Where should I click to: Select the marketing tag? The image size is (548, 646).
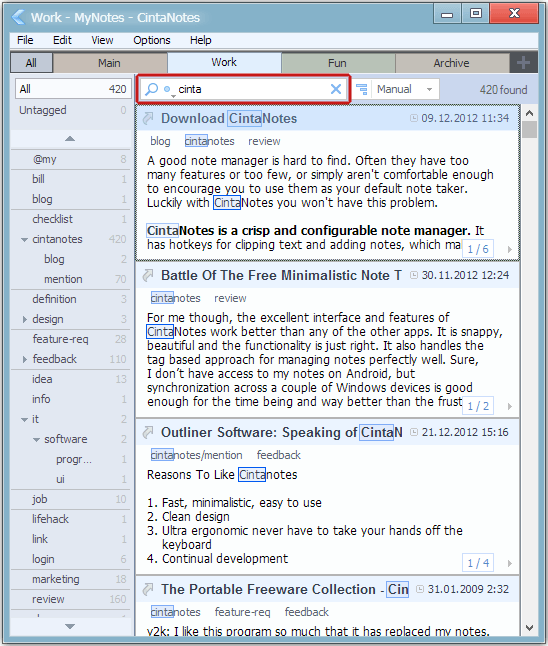pyautogui.click(x=71, y=579)
